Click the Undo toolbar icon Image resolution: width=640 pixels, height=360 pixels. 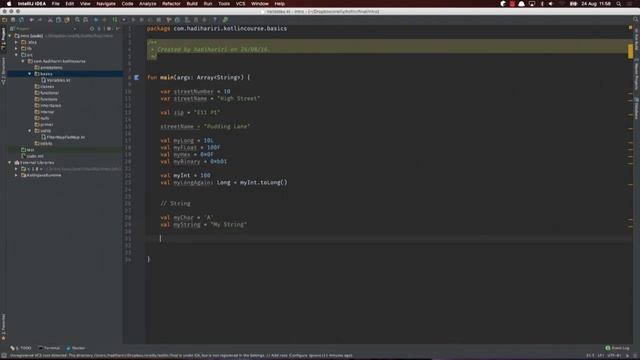pyautogui.click(x=31, y=20)
